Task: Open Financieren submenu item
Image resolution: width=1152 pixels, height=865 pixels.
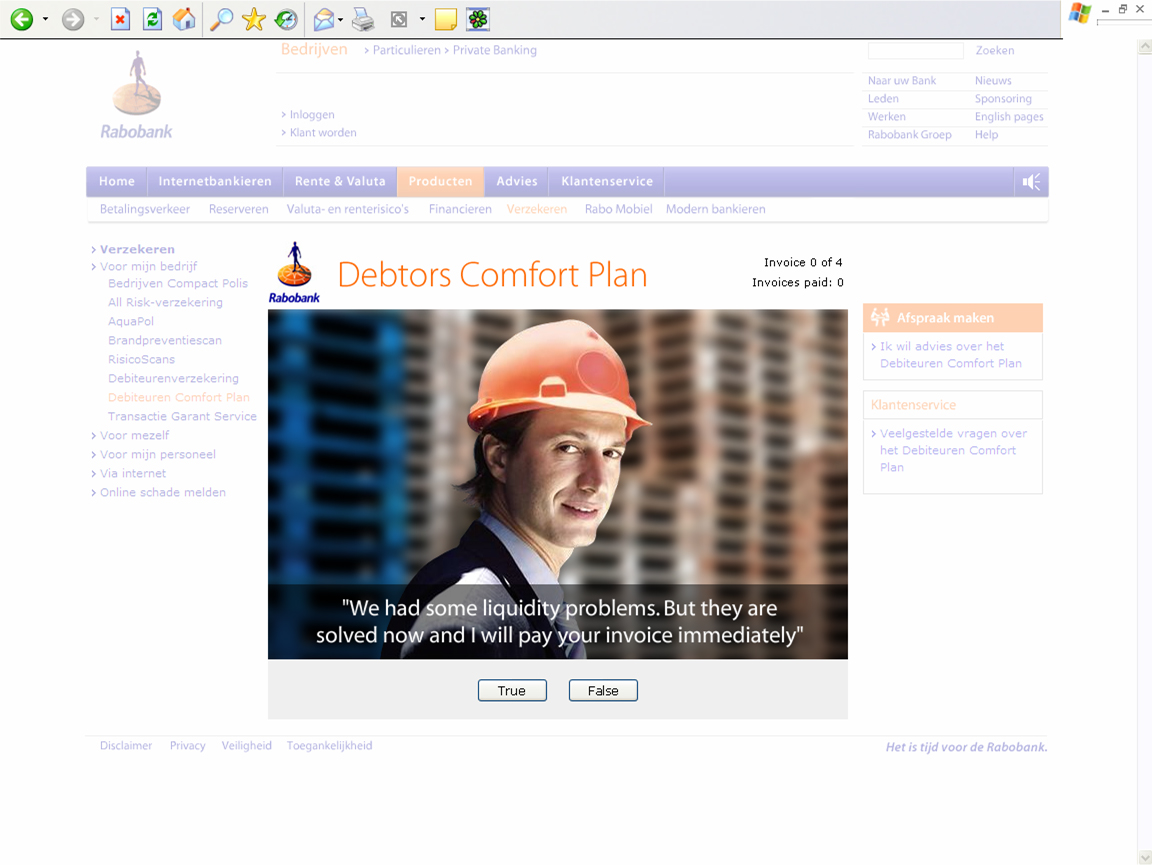Action: (x=460, y=209)
